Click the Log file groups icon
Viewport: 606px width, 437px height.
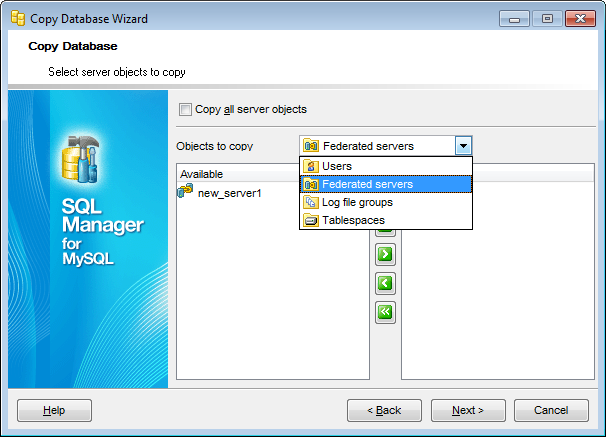pos(311,202)
